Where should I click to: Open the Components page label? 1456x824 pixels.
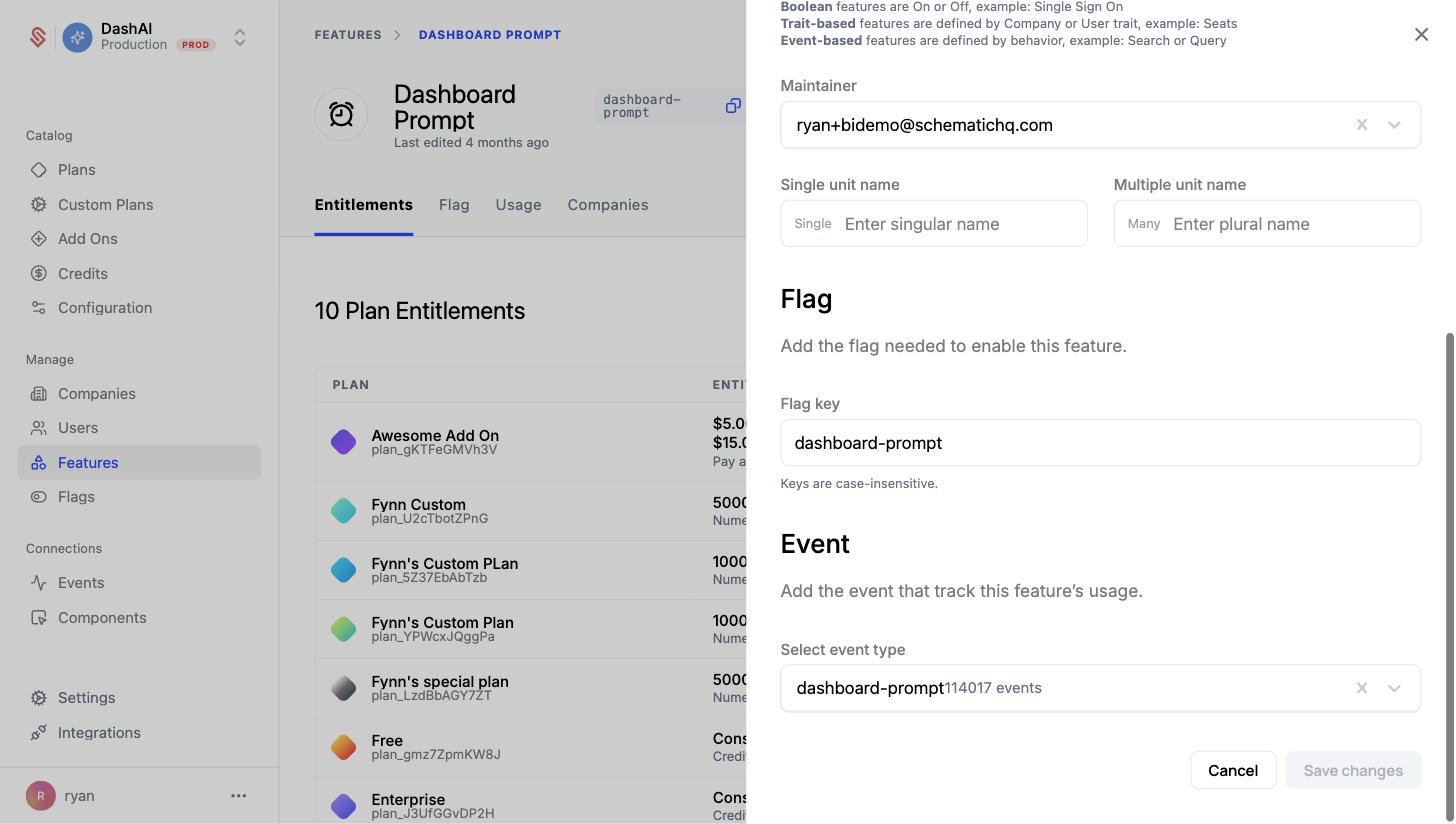pos(102,618)
